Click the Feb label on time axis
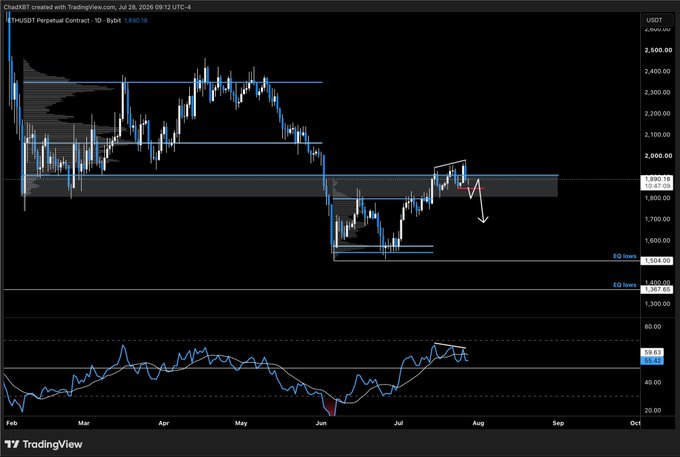The image size is (680, 457). [12, 423]
